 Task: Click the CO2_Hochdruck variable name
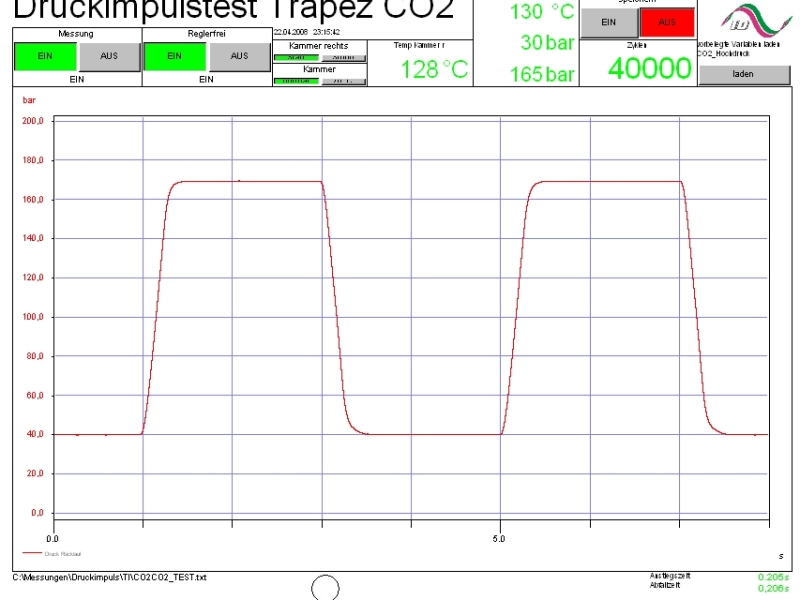pyautogui.click(x=723, y=54)
